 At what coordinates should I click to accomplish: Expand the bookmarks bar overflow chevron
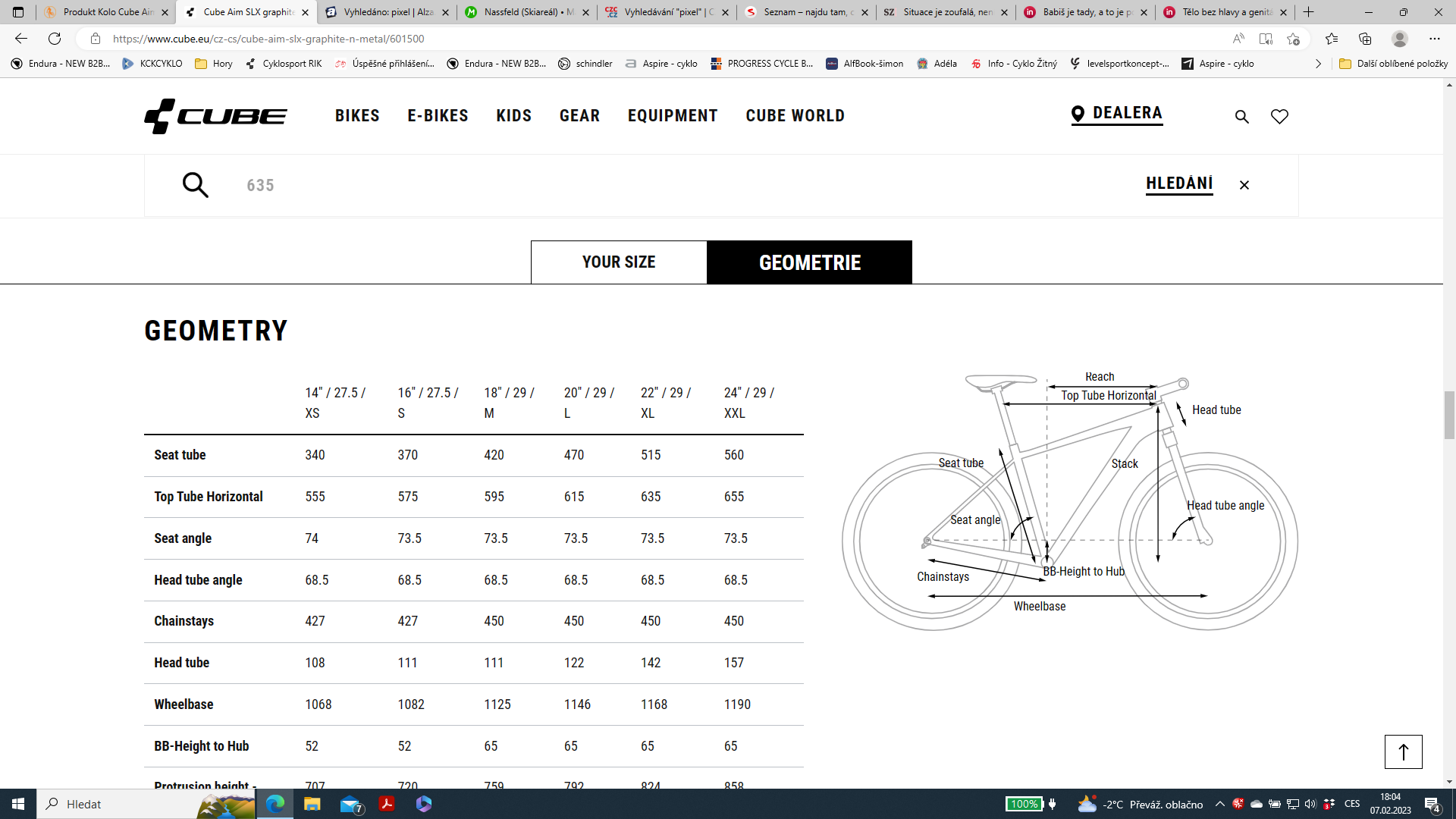pyautogui.click(x=1318, y=64)
